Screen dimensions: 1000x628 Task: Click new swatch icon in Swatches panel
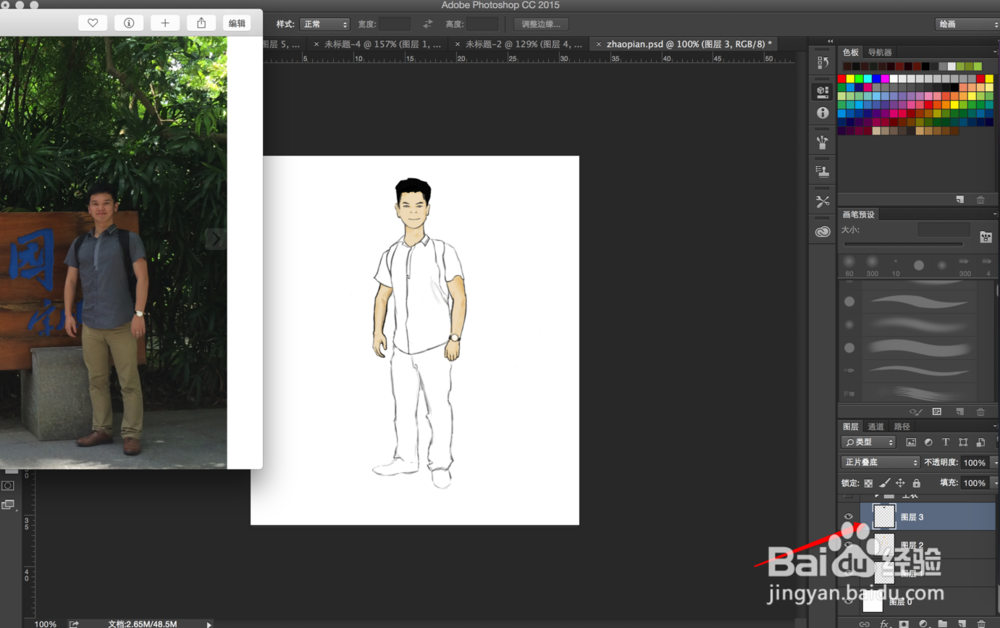[x=960, y=200]
